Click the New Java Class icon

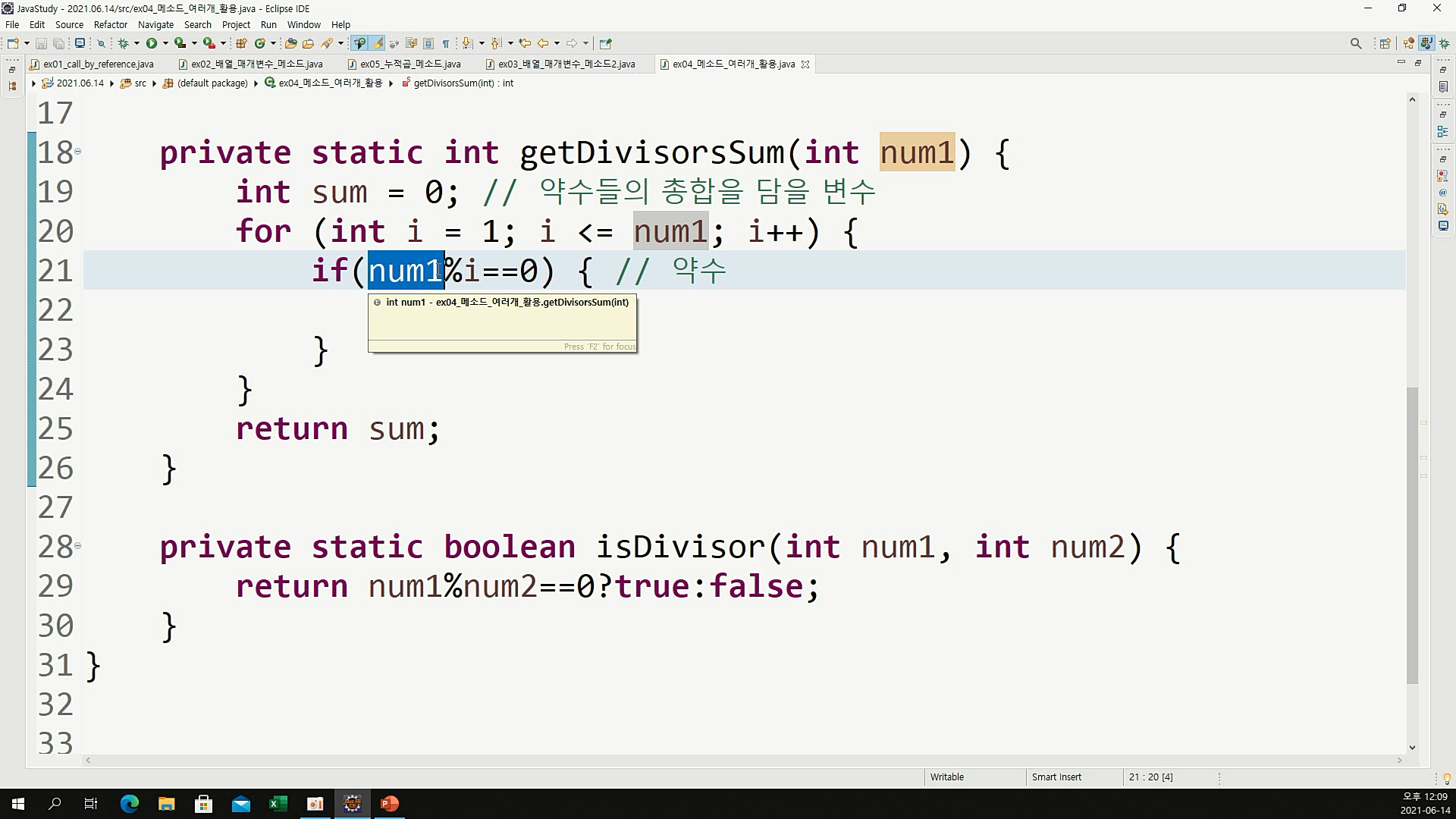coord(259,43)
